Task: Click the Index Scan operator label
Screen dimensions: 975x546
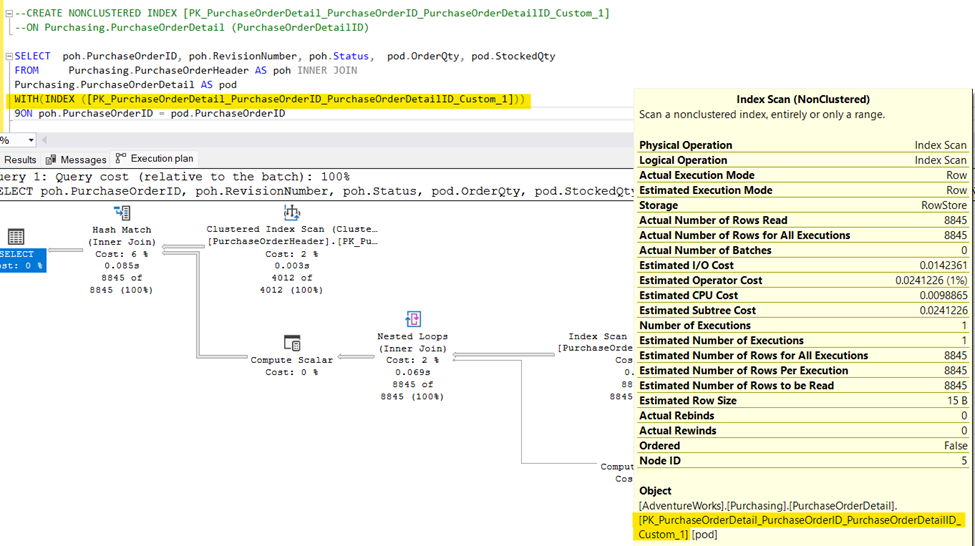Action: (597, 336)
